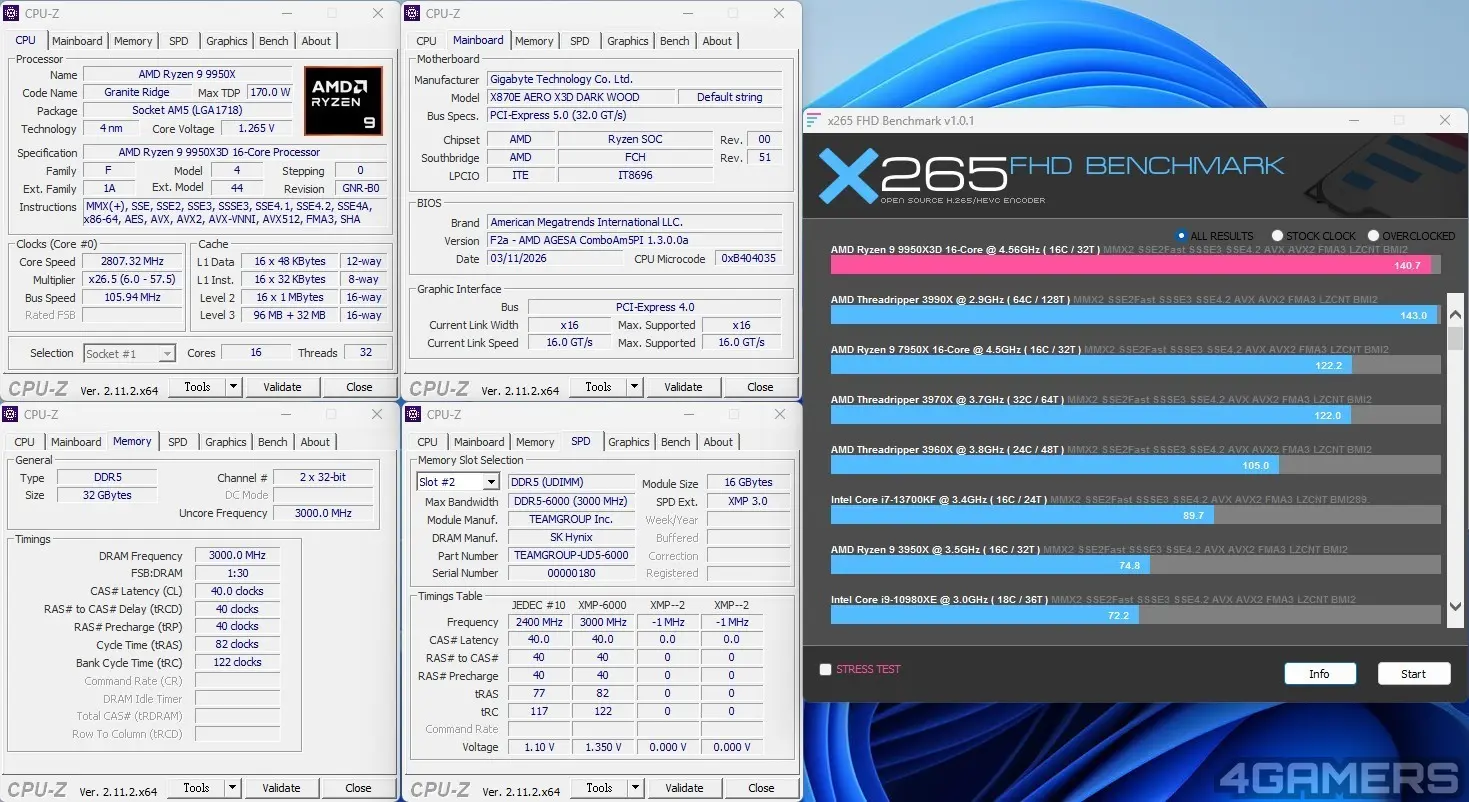Click the Start button in x265 Benchmark

pos(1414,674)
